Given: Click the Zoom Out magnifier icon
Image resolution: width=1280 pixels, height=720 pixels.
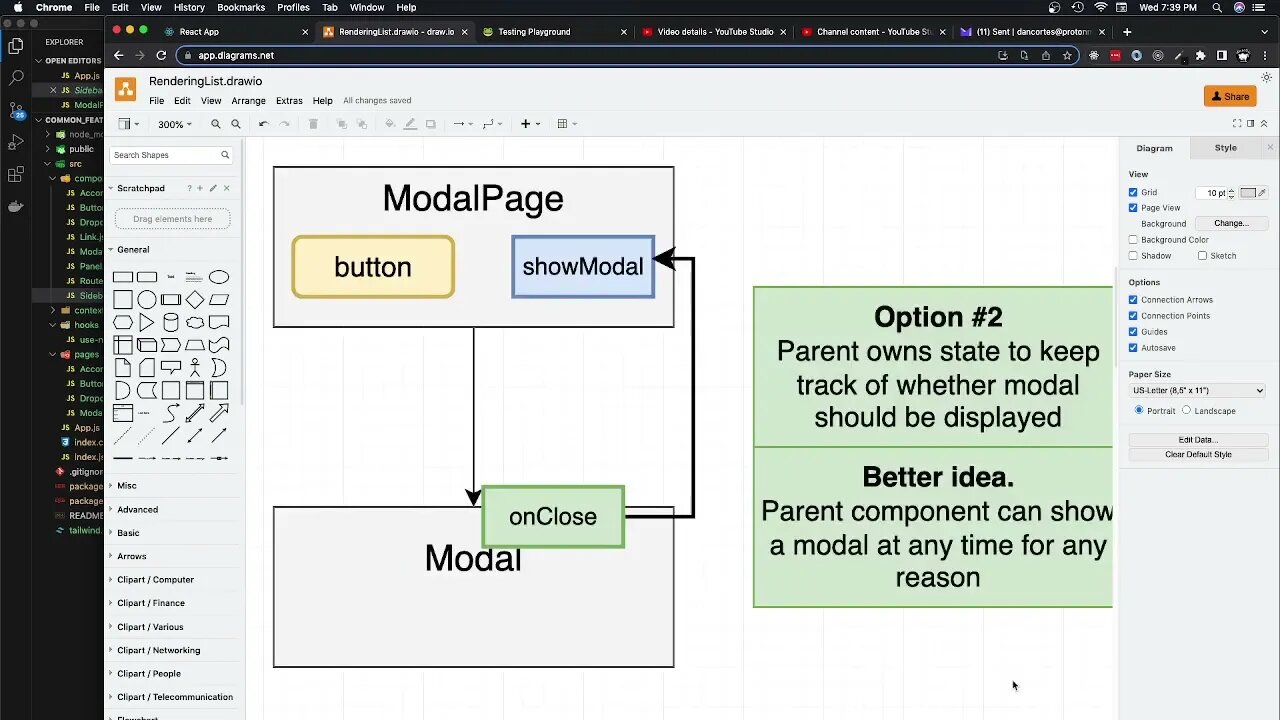Looking at the screenshot, I should tap(236, 124).
